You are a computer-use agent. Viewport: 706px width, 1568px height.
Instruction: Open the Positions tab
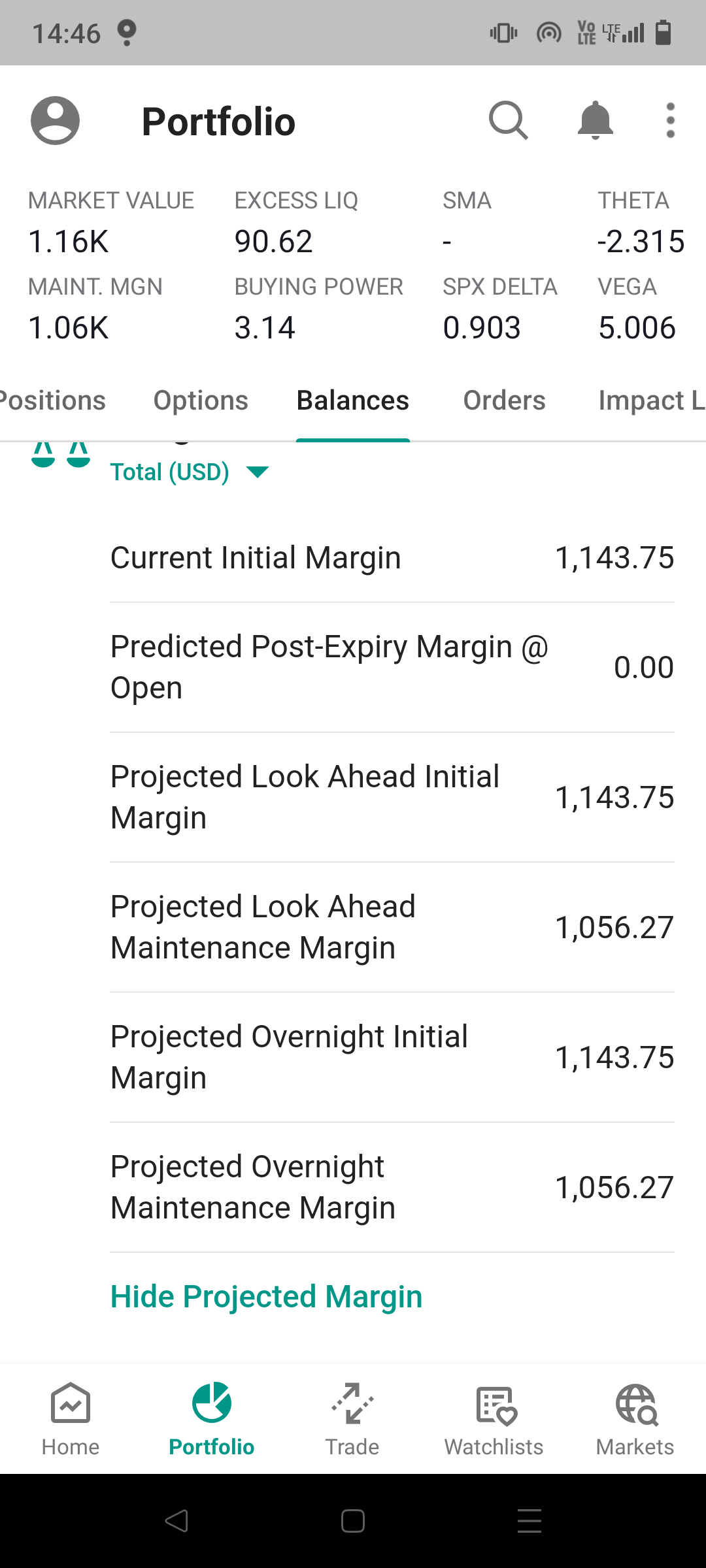52,400
